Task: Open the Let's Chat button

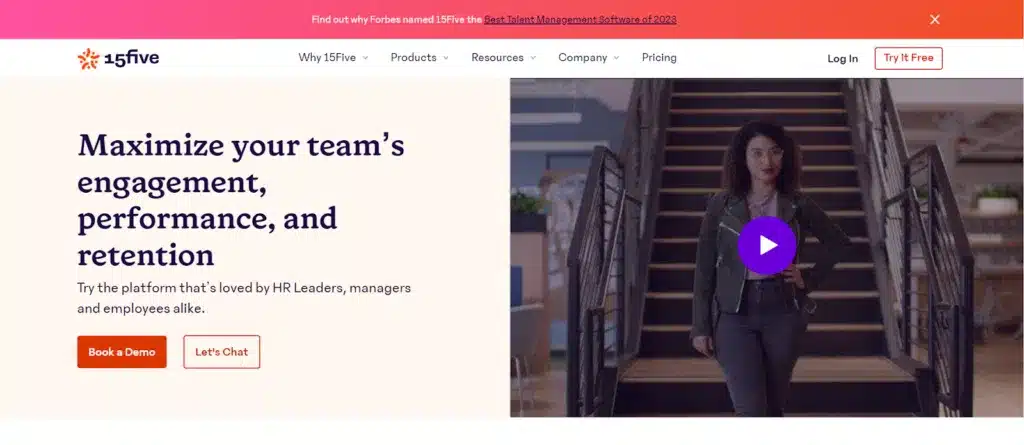Action: point(221,352)
